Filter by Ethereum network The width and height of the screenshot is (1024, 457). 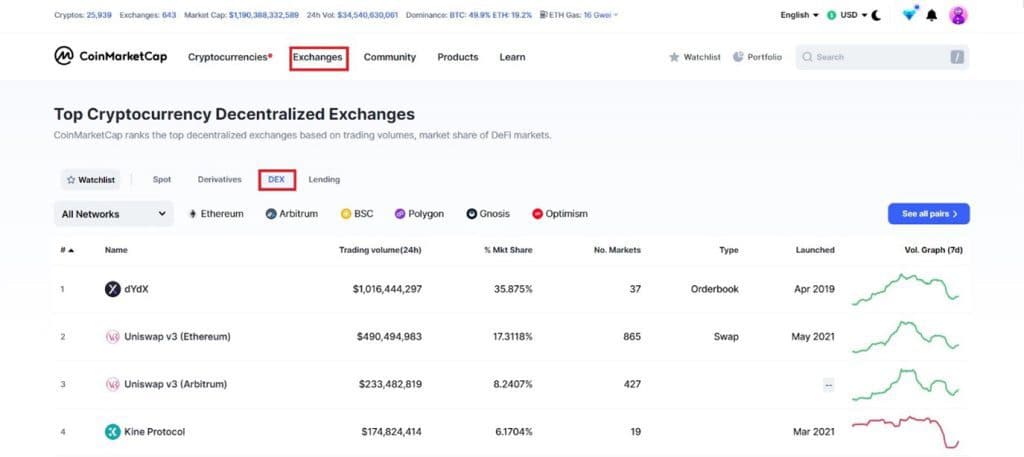[x=216, y=213]
